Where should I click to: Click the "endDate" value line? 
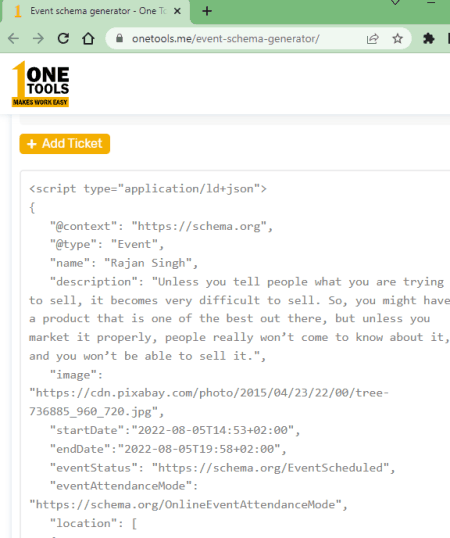[x=168, y=449]
